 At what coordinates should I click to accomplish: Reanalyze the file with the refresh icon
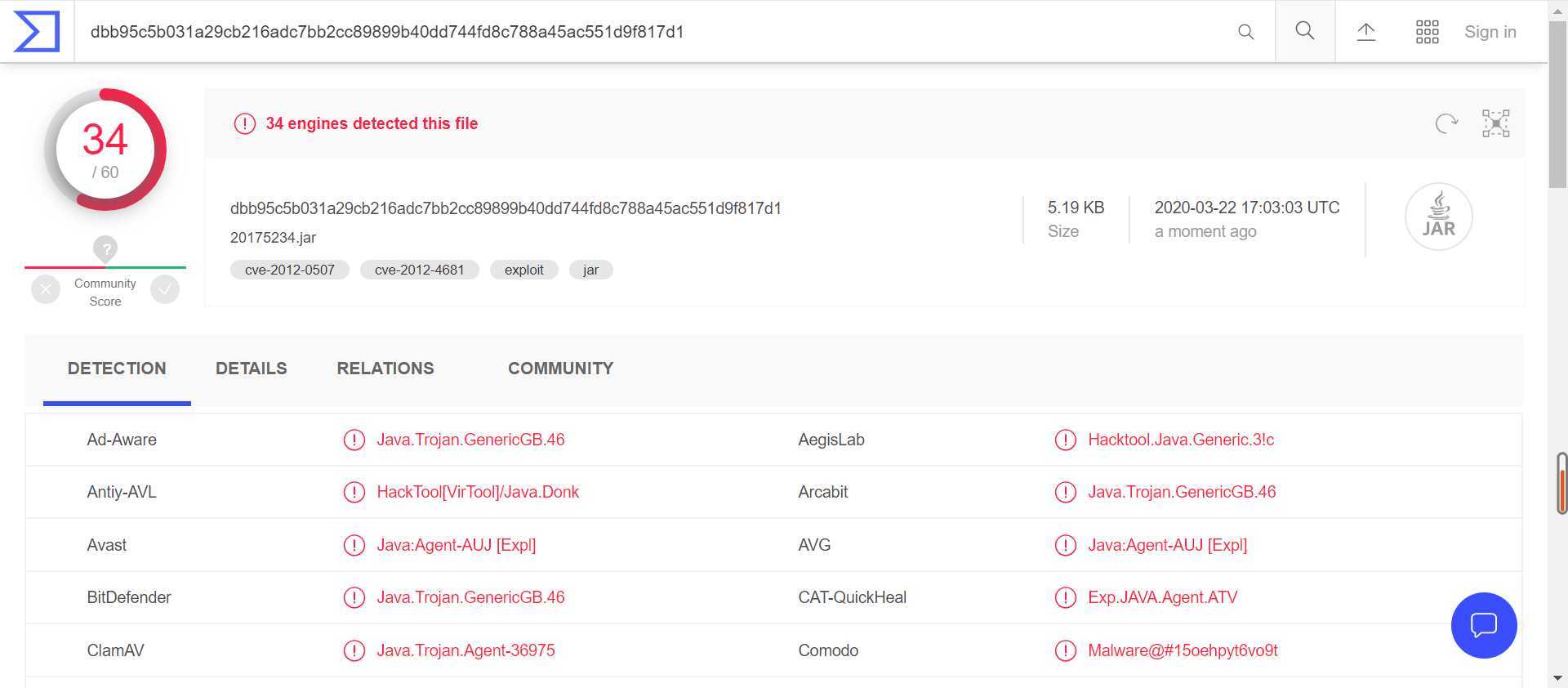coord(1446,123)
